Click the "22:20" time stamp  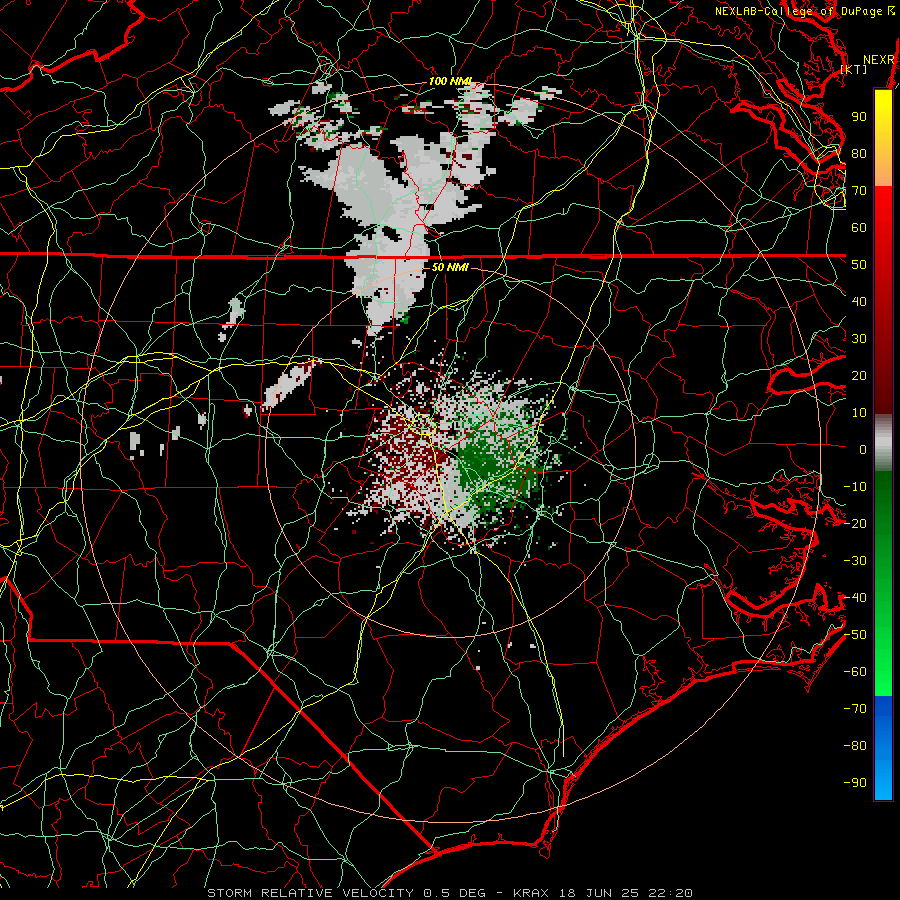[x=670, y=893]
